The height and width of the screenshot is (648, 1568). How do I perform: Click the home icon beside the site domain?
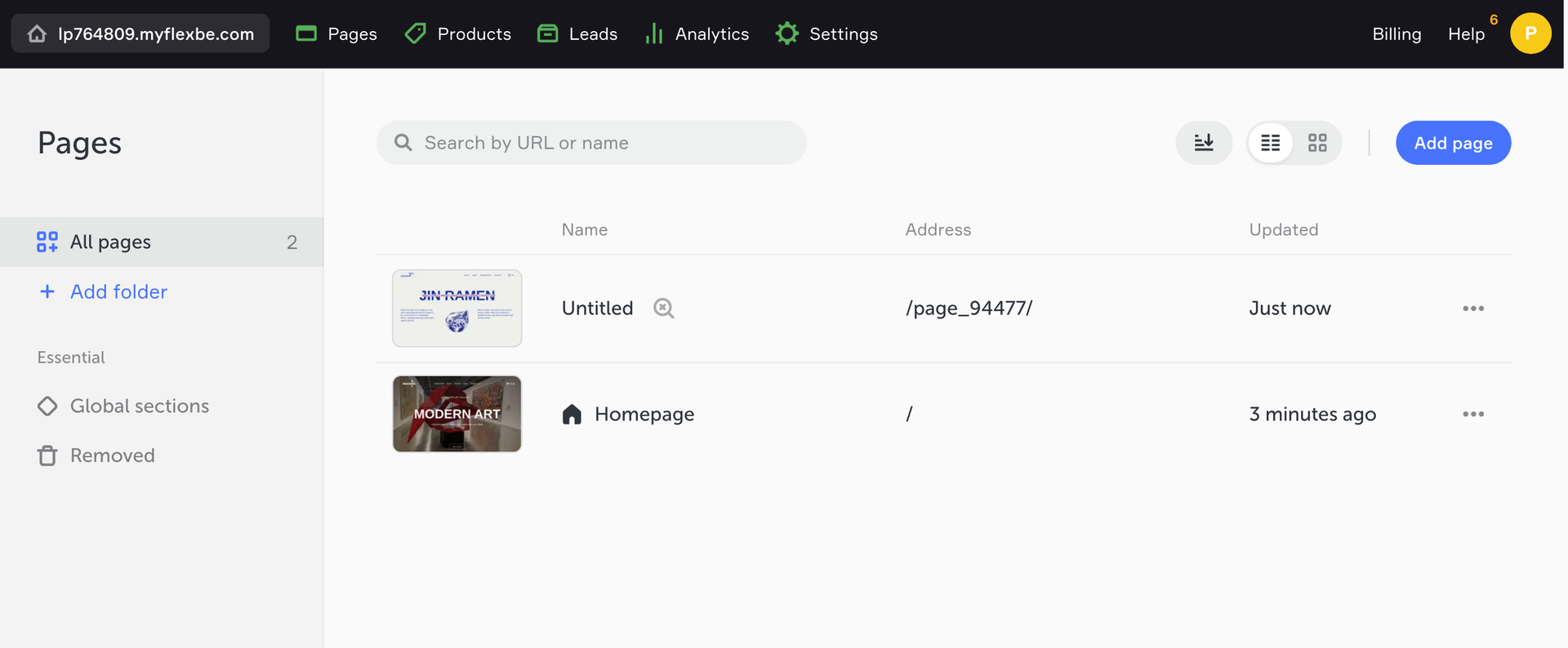click(37, 34)
